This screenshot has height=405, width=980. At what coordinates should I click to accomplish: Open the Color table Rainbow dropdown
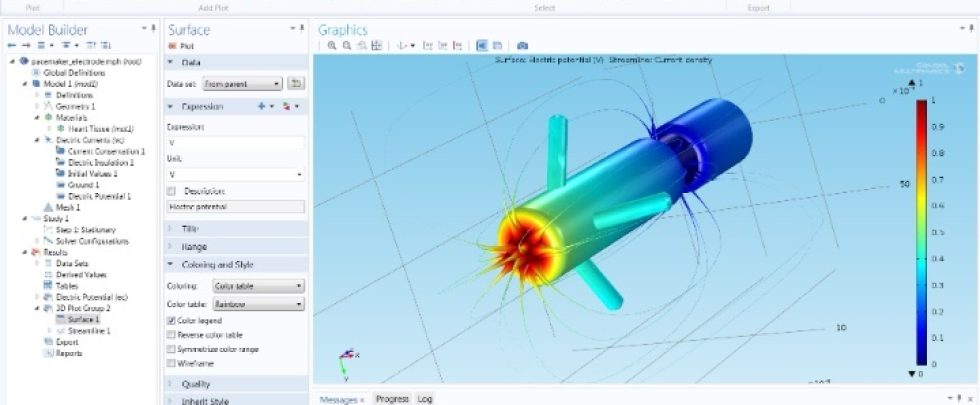[258, 304]
